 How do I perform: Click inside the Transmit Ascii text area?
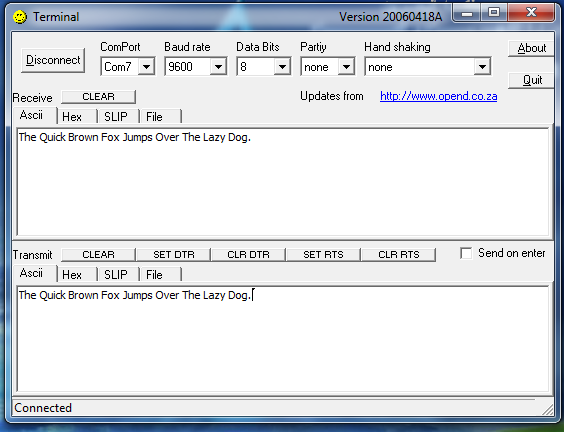[282, 339]
